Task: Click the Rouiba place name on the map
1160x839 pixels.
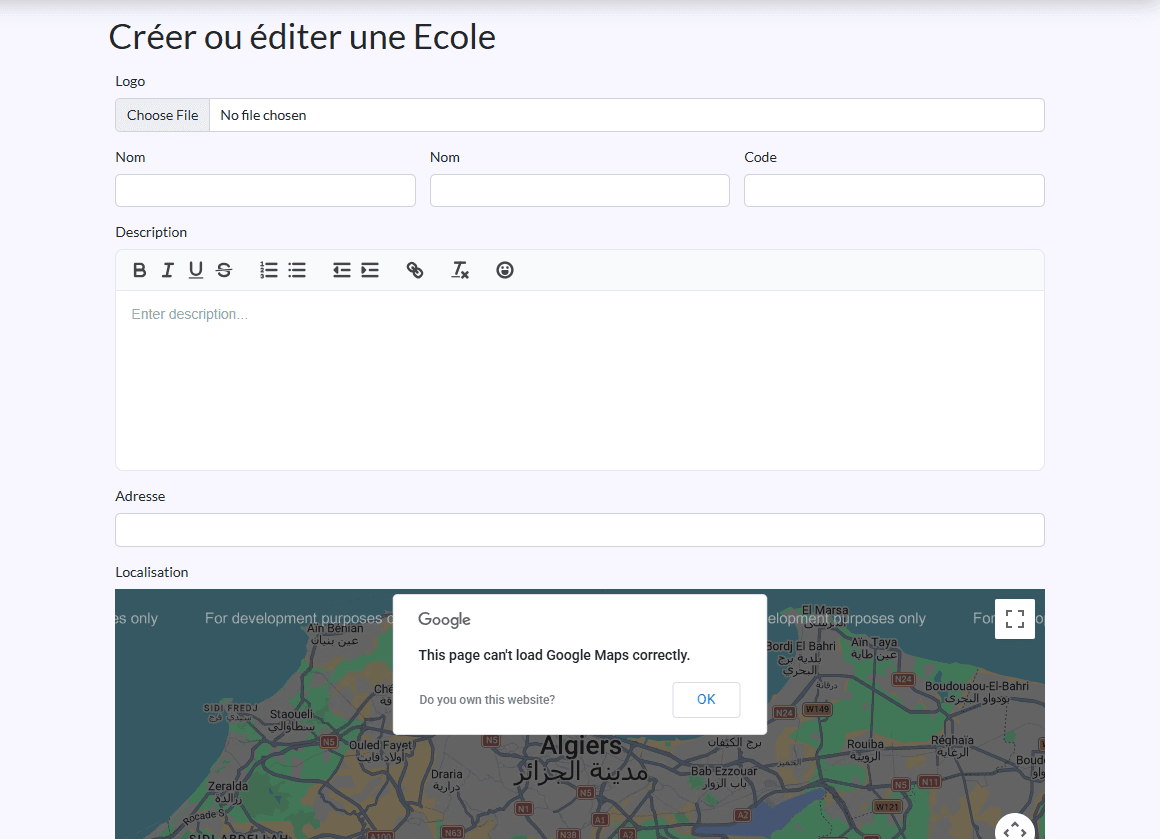Action: click(865, 744)
